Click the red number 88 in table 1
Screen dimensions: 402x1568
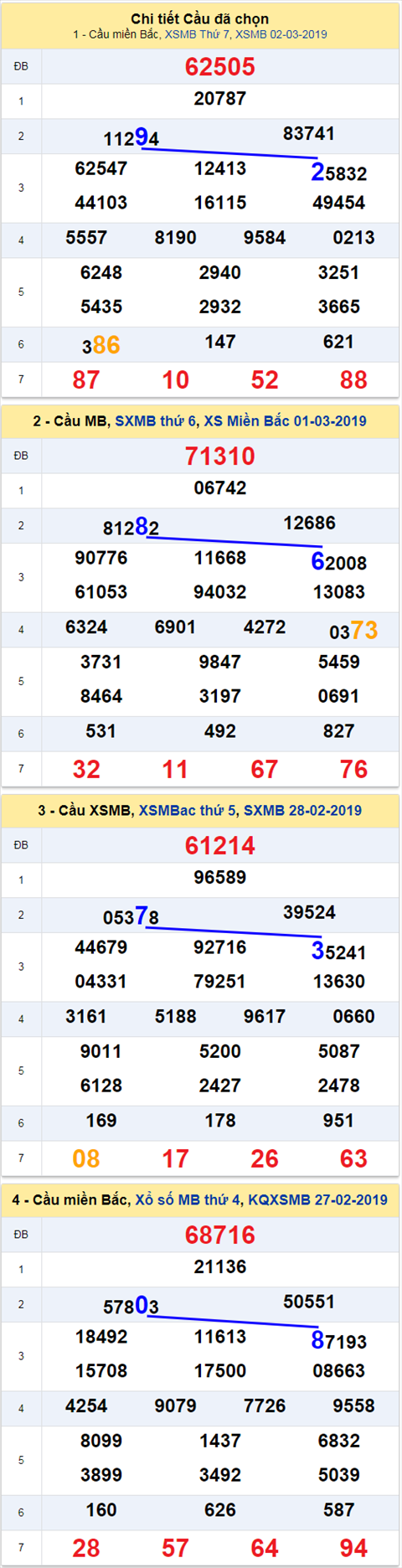coord(353,380)
